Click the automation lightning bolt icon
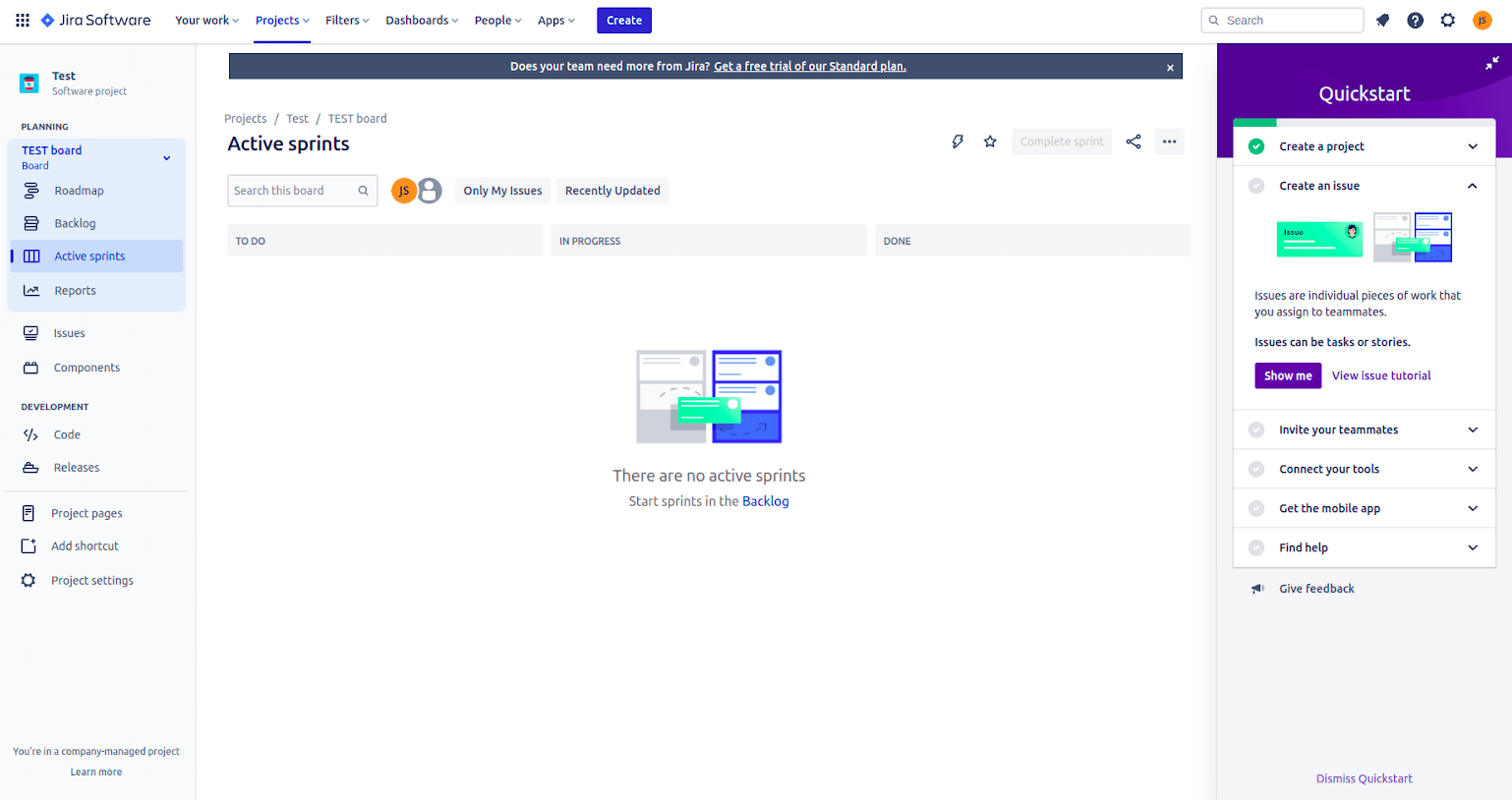The image size is (1512, 800). coord(958,142)
